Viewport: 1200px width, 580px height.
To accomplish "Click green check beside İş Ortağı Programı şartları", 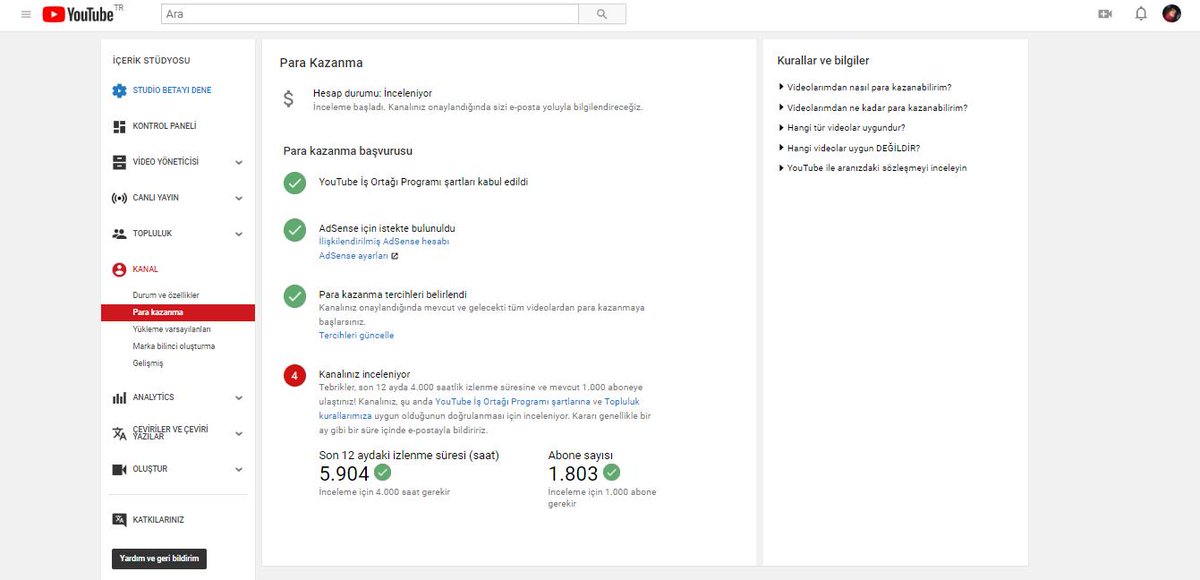I will 294,183.
